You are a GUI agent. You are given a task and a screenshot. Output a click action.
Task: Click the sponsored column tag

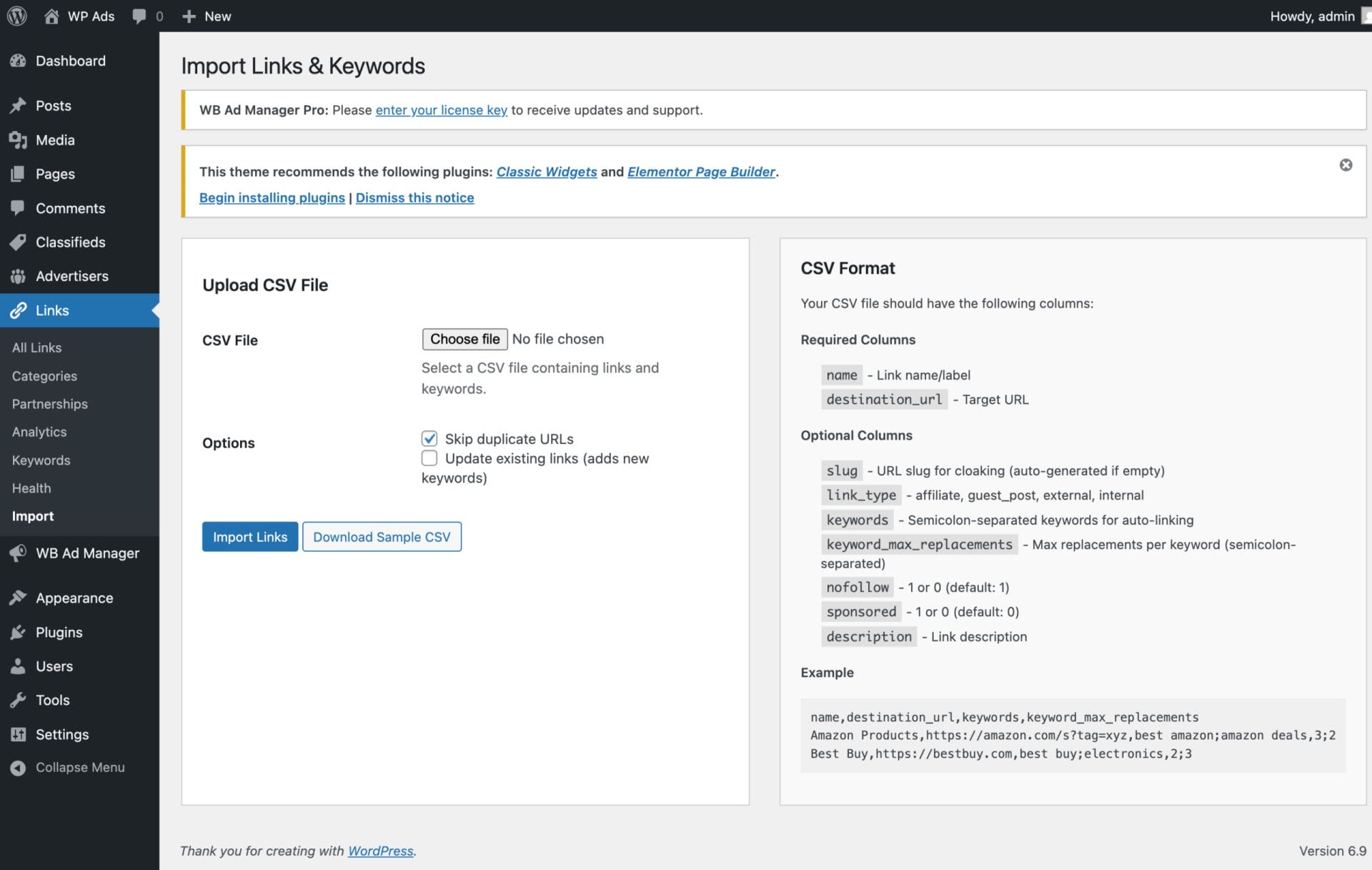pos(861,611)
